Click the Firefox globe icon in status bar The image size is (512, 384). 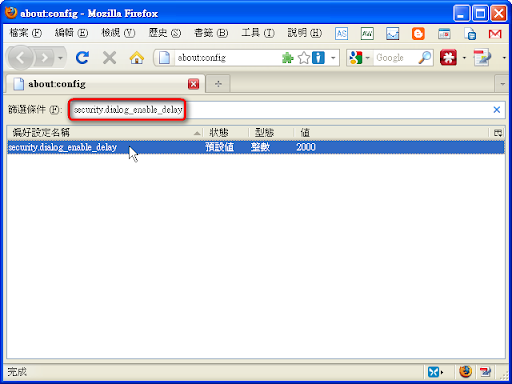465,371
